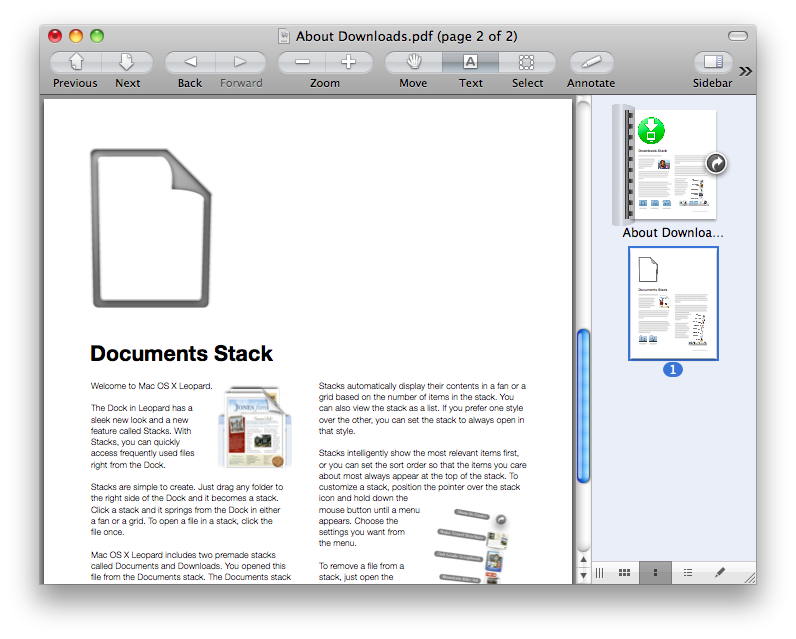The width and height of the screenshot is (796, 639).
Task: Switch sidebar to annotations pencil view
Action: coord(719,572)
